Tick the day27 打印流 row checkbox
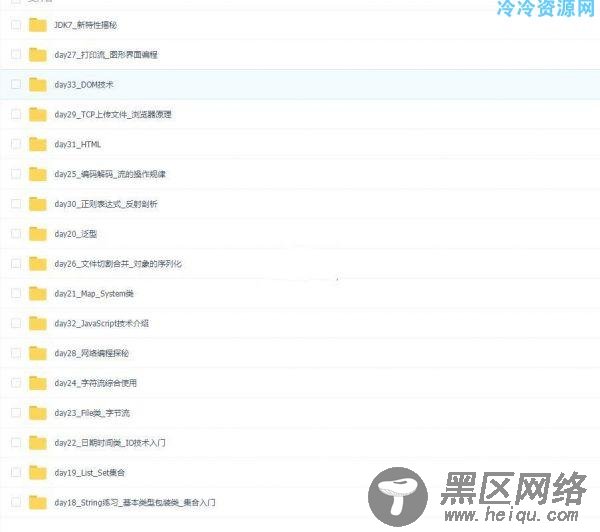This screenshot has height=532, width=600. point(16,54)
